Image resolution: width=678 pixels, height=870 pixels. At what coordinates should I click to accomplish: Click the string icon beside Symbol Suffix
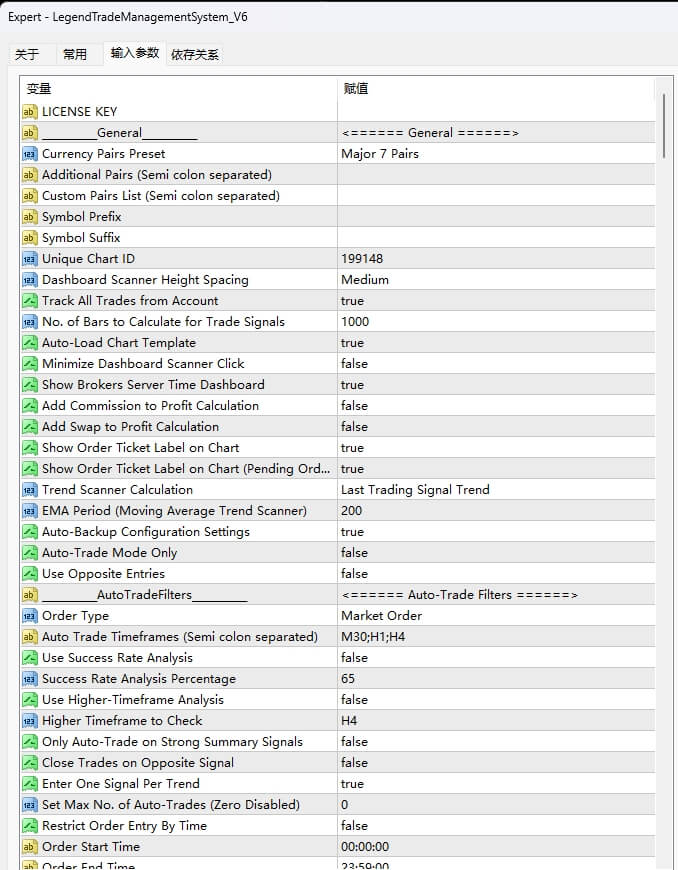29,238
